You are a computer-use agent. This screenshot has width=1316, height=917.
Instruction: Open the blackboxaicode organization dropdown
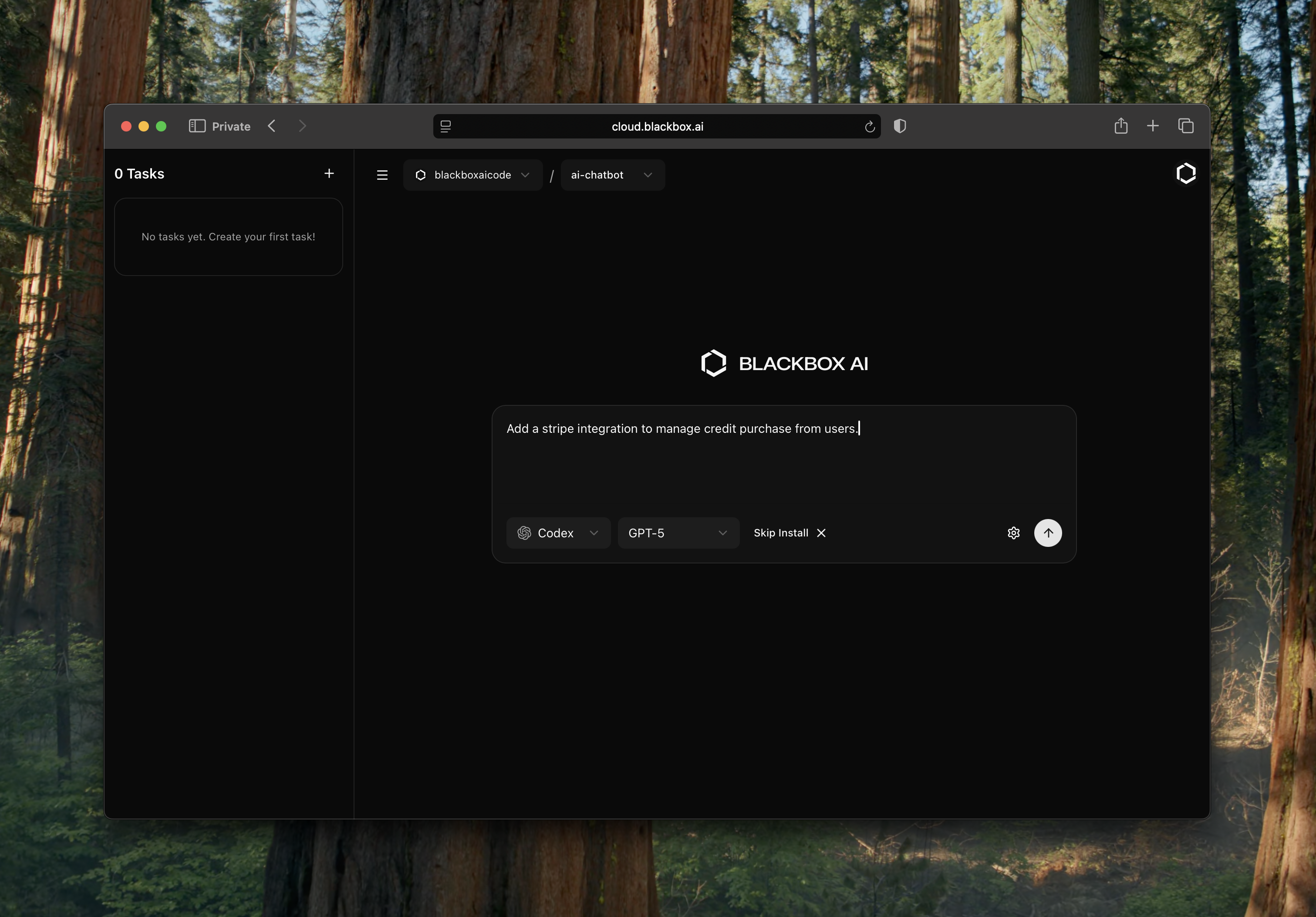click(x=472, y=175)
